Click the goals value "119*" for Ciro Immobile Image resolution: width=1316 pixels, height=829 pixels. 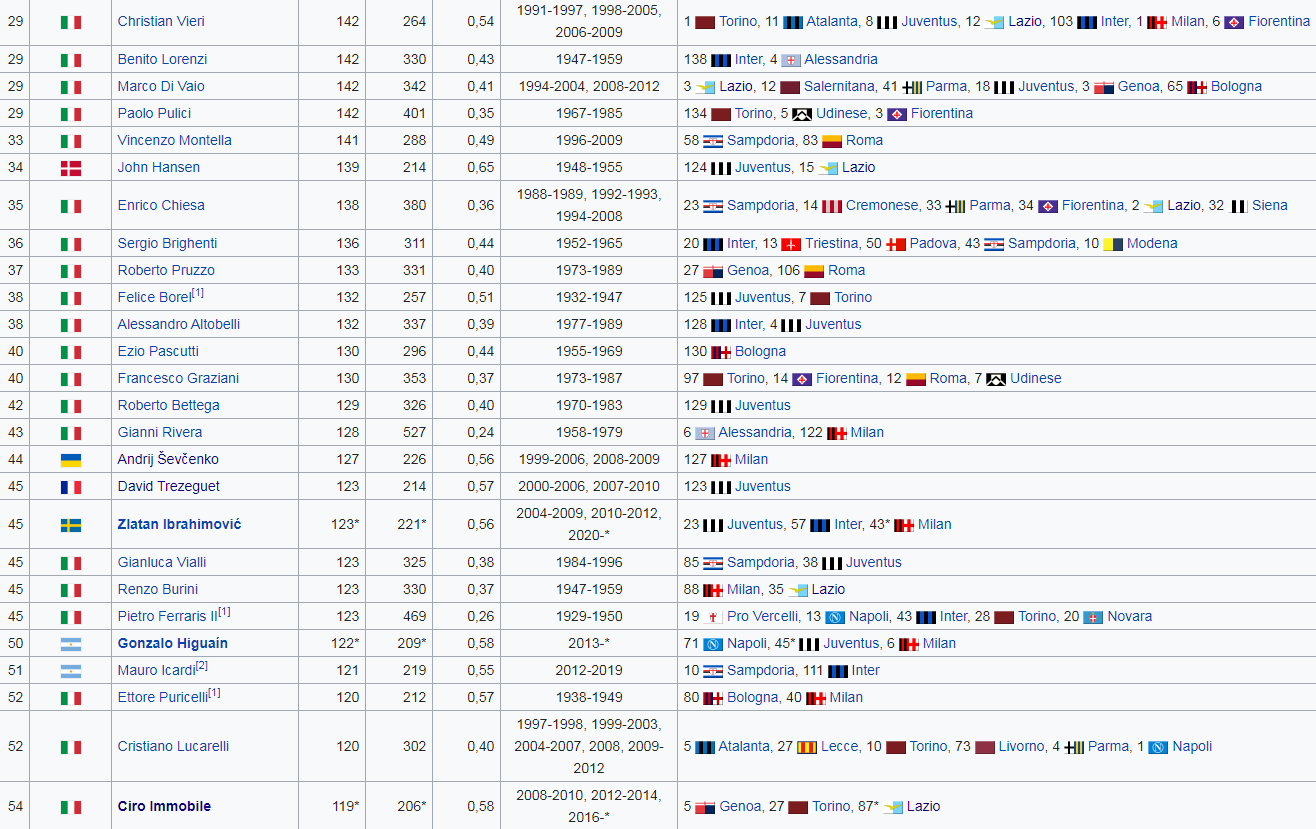click(x=345, y=807)
